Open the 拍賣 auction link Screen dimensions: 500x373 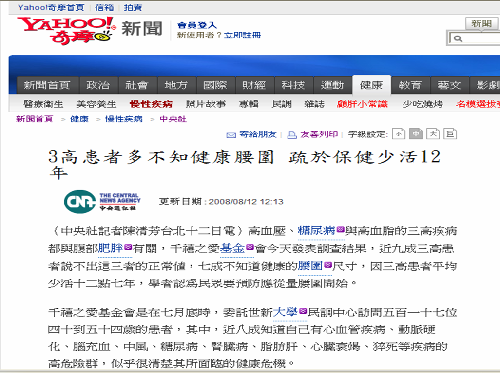coord(133,7)
